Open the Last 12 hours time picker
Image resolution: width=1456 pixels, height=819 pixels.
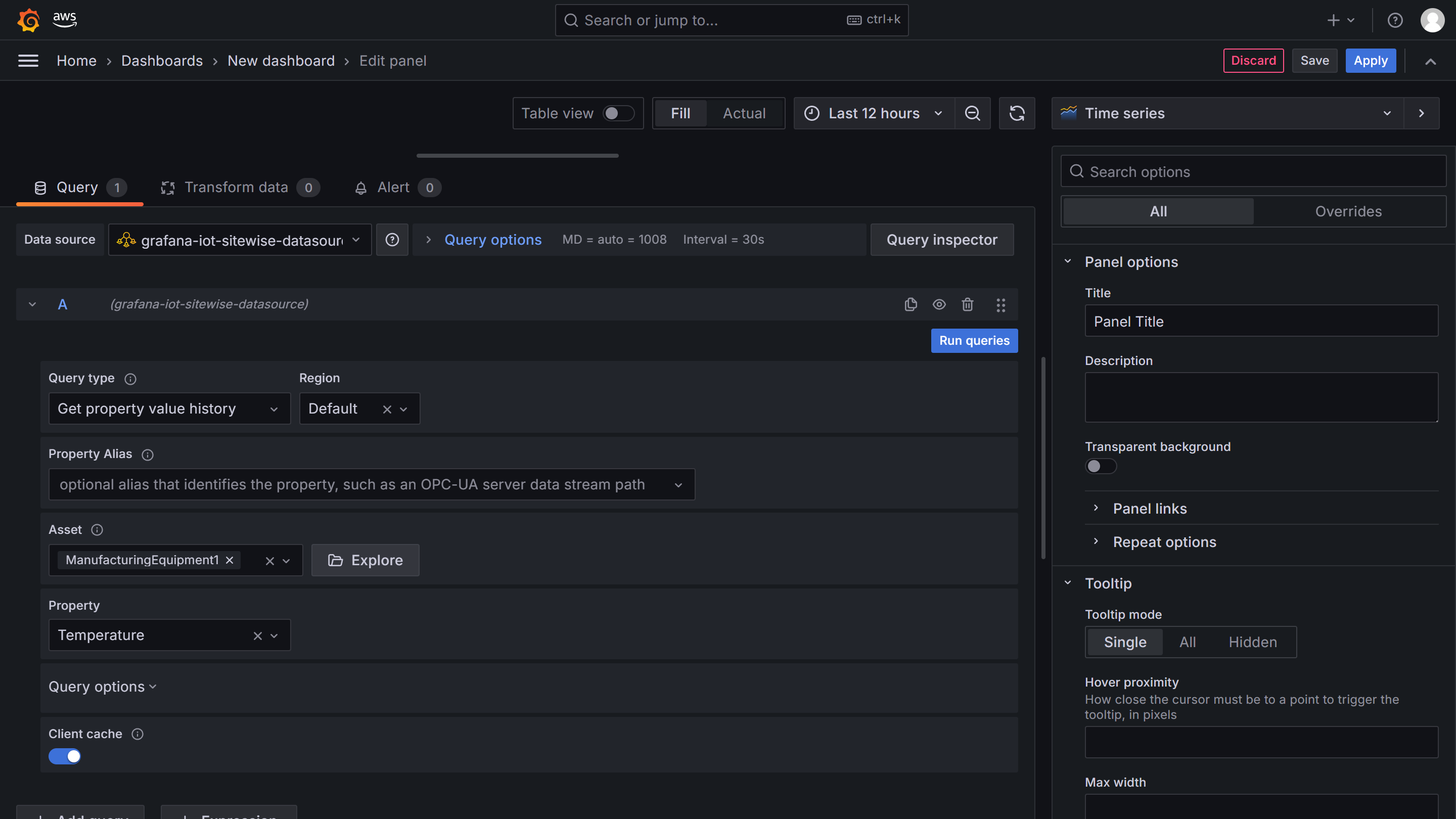[x=874, y=113]
